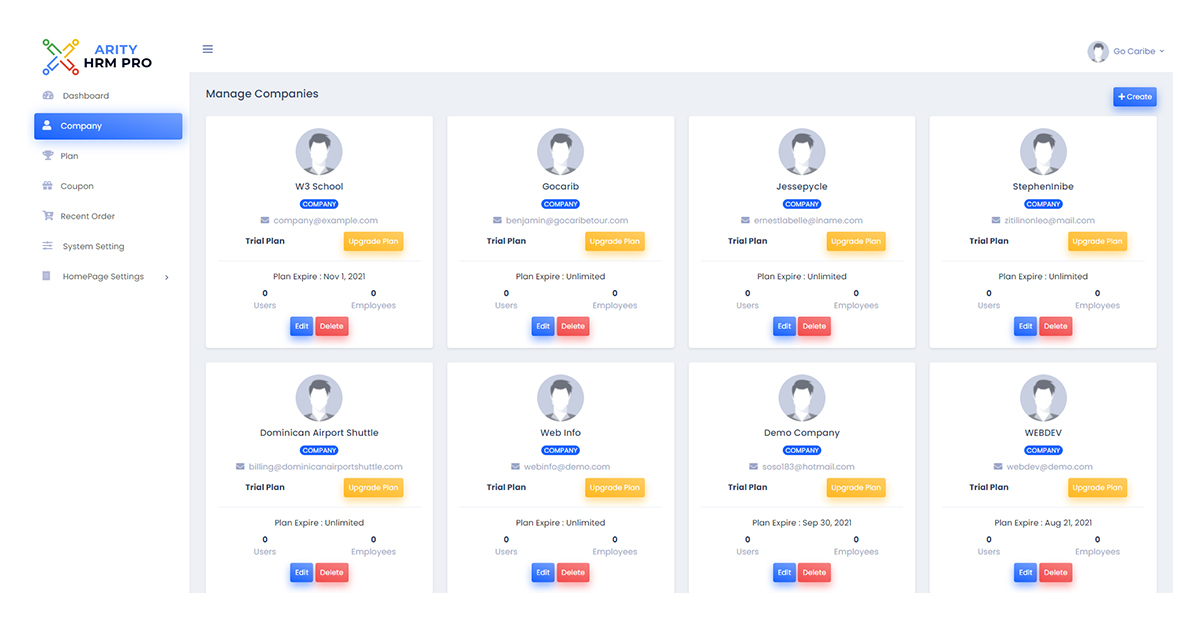Click the System Setting sliders icon
This screenshot has height=620, width=1197.
[48, 246]
